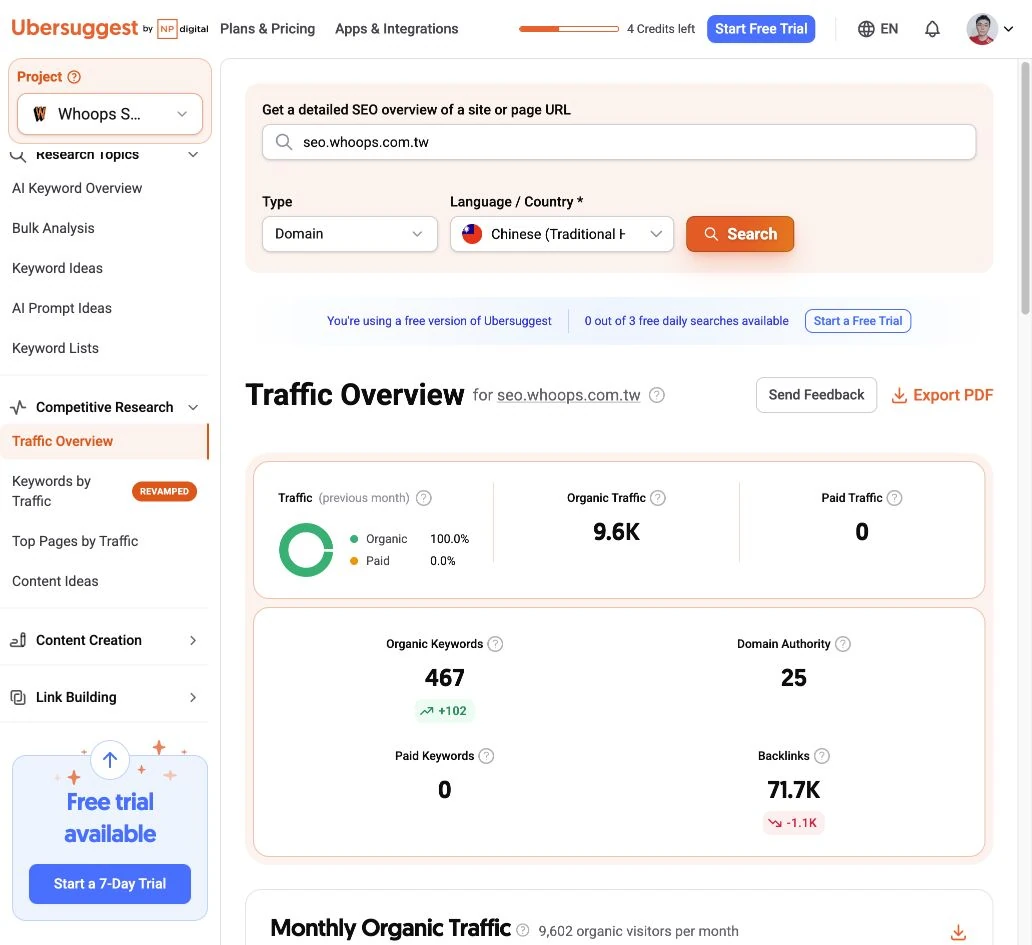Click the orange Search button

740,234
